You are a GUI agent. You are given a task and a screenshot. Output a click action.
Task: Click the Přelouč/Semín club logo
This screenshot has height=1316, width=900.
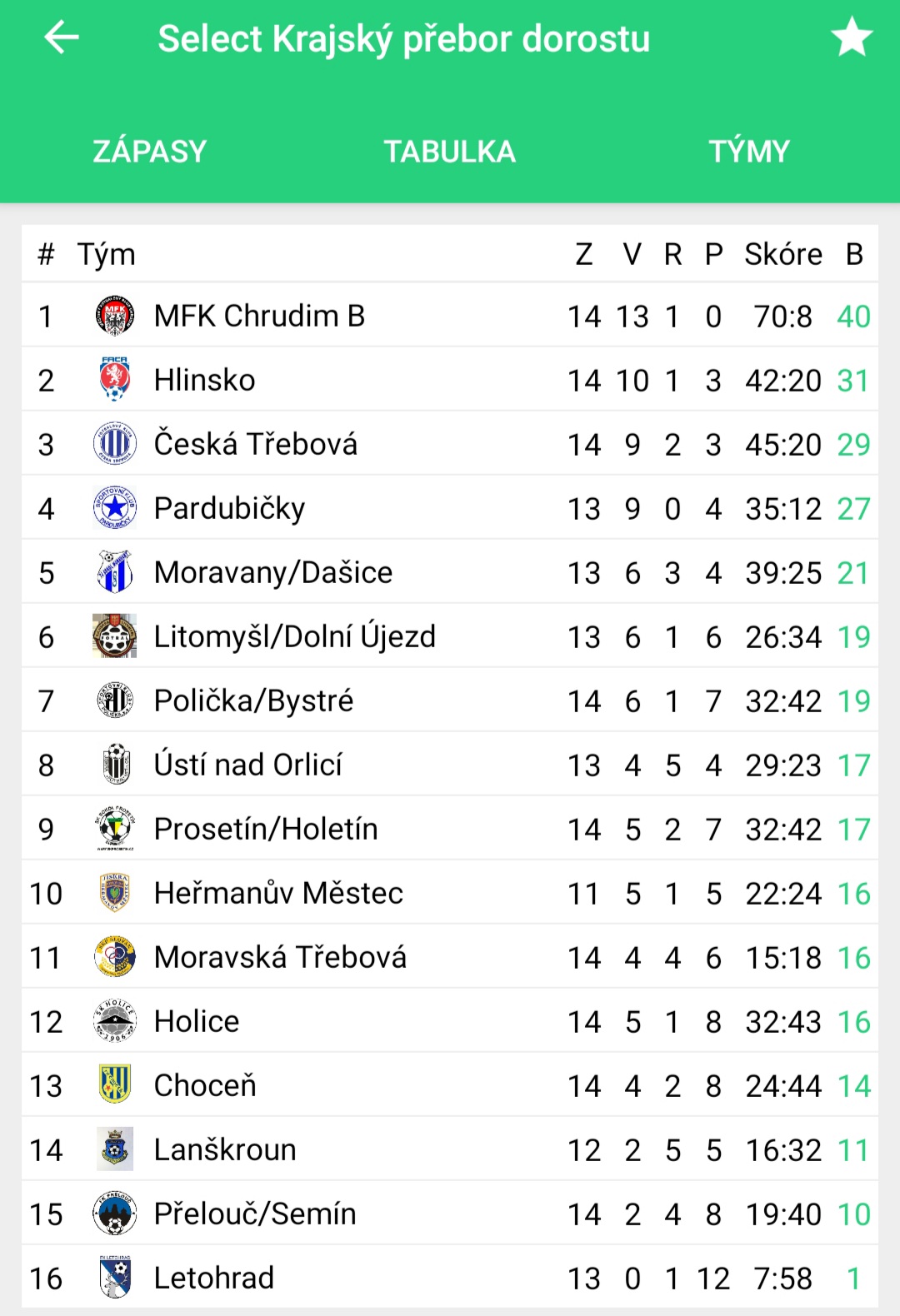tap(115, 1214)
